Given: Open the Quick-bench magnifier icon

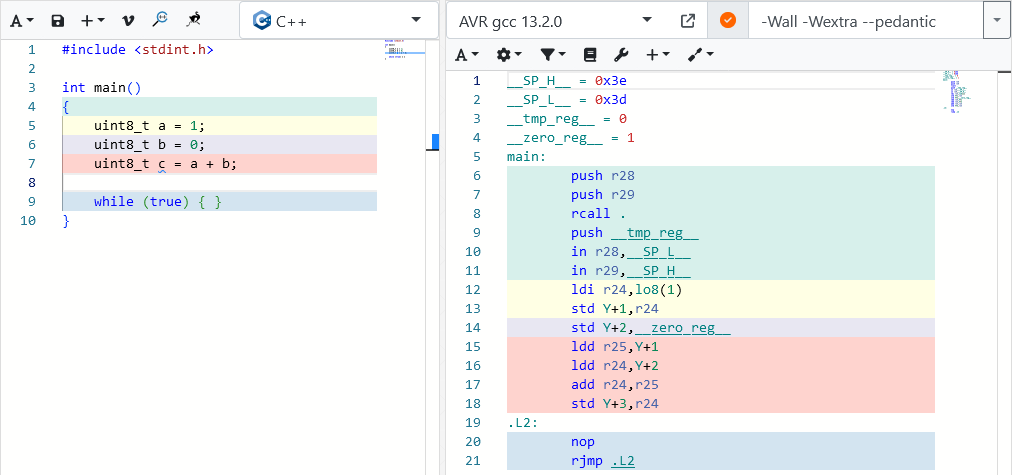Looking at the screenshot, I should coord(160,20).
